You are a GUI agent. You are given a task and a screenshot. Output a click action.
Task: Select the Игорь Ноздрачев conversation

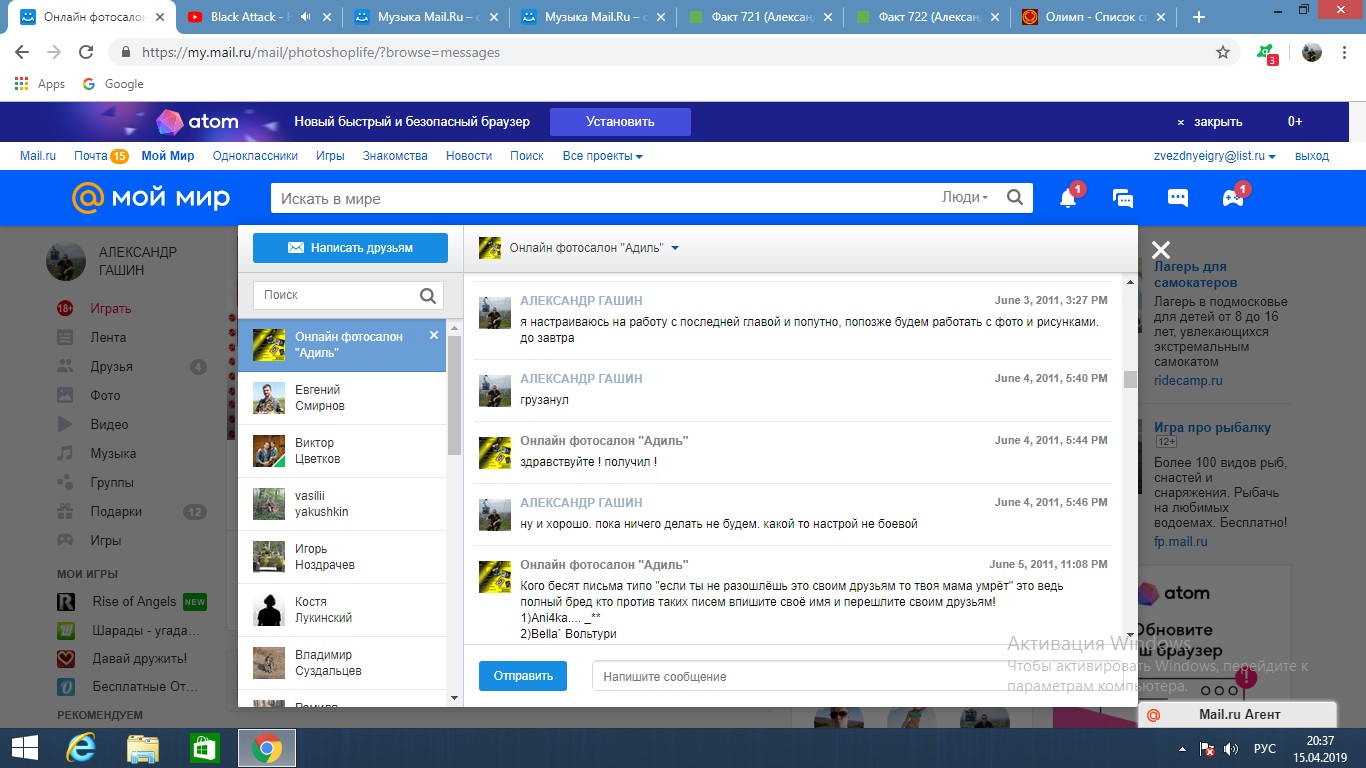point(342,557)
